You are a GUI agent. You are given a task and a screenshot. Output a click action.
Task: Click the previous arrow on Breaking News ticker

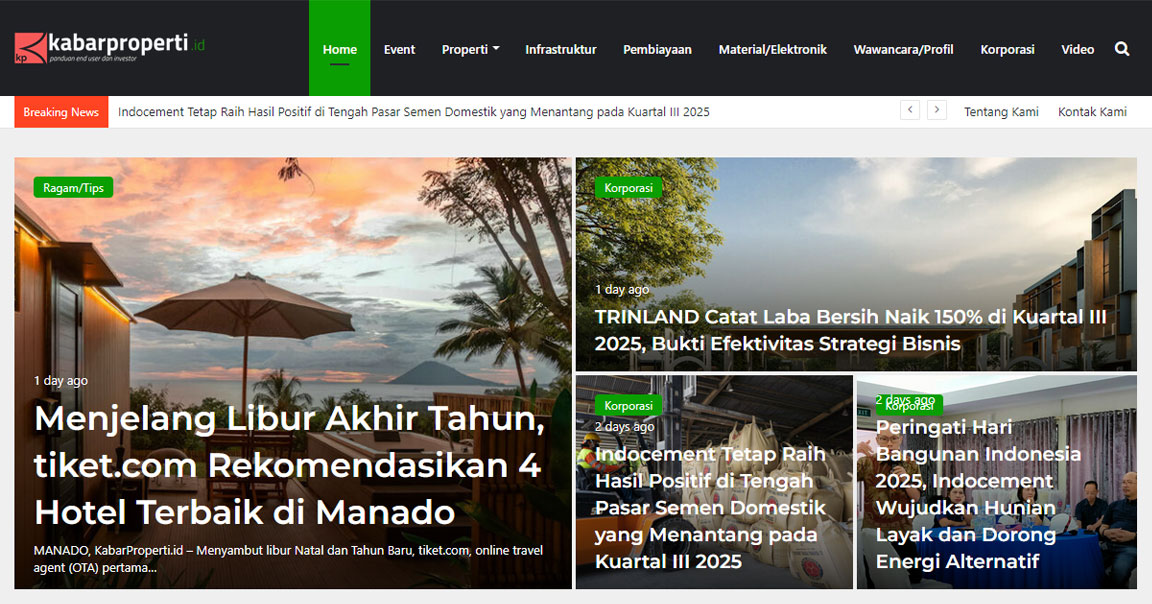click(910, 110)
